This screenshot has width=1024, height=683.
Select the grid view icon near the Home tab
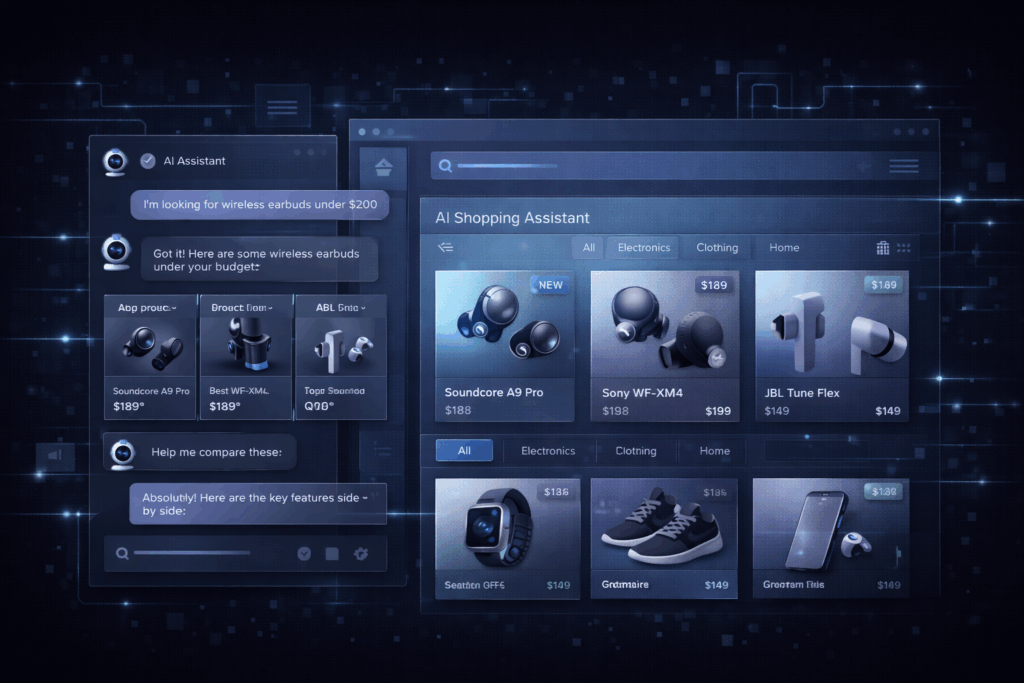(x=904, y=247)
